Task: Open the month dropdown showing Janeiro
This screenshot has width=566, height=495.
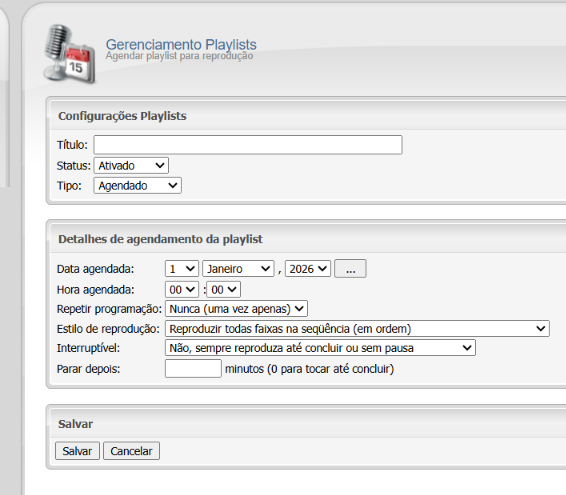Action: pos(238,269)
